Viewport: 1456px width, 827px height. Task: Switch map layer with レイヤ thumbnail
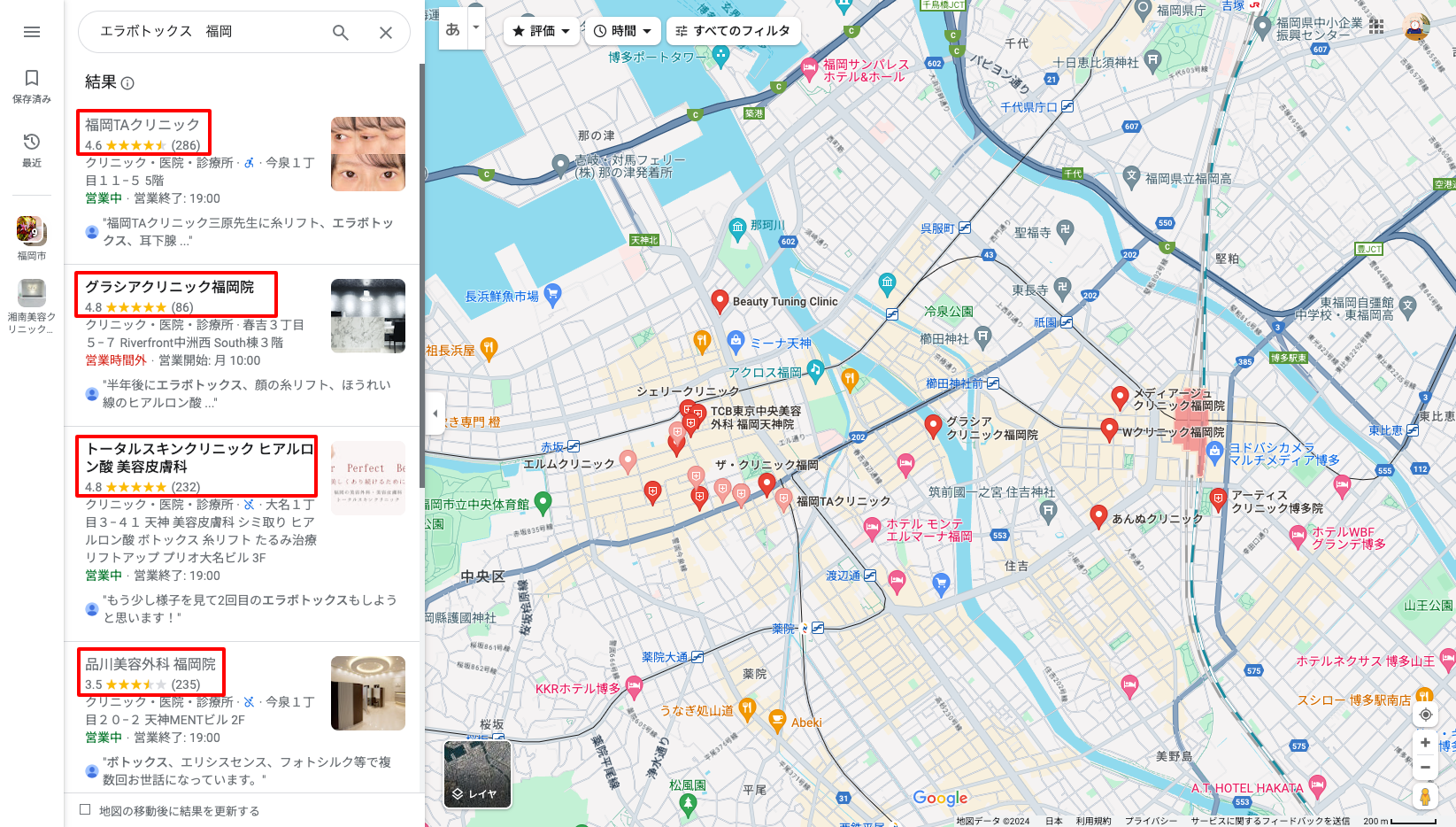coord(477,774)
